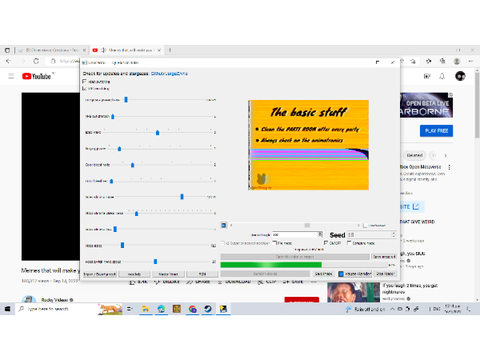480x360 pixels.
Task: Click the green render progress bar
Action: click(x=304, y=265)
